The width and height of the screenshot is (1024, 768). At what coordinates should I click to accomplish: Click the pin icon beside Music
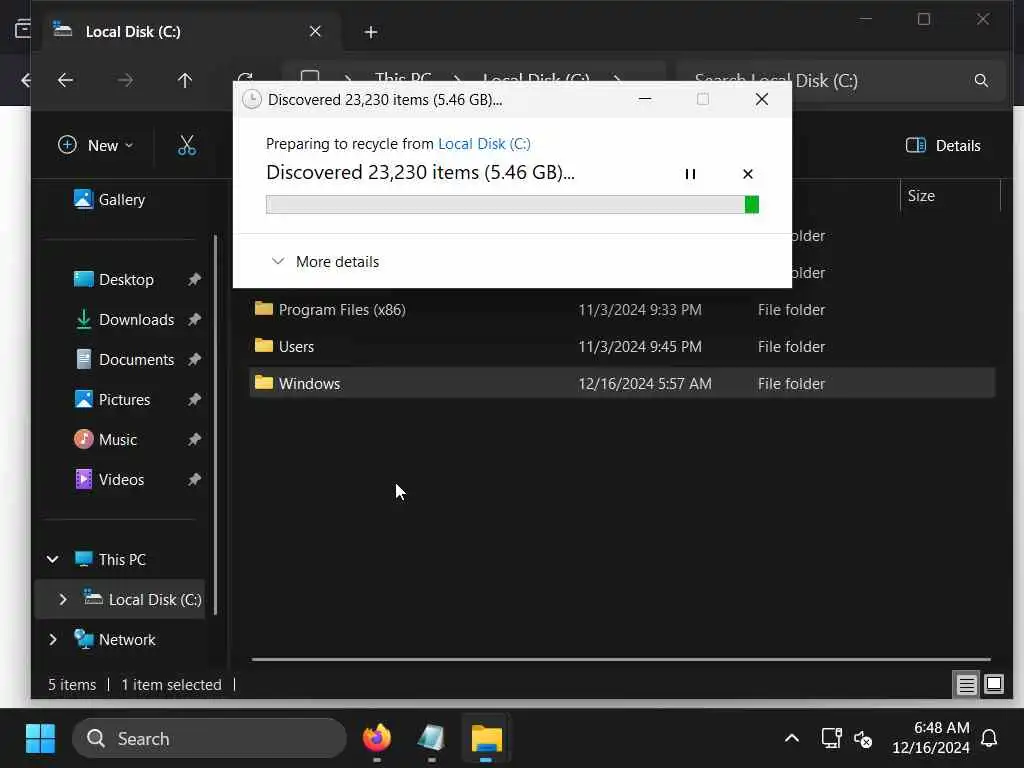(194, 440)
